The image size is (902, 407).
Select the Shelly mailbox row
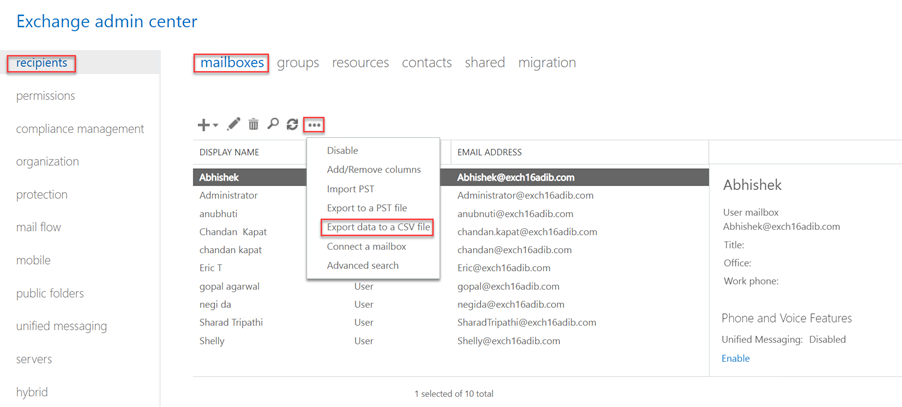[x=450, y=341]
